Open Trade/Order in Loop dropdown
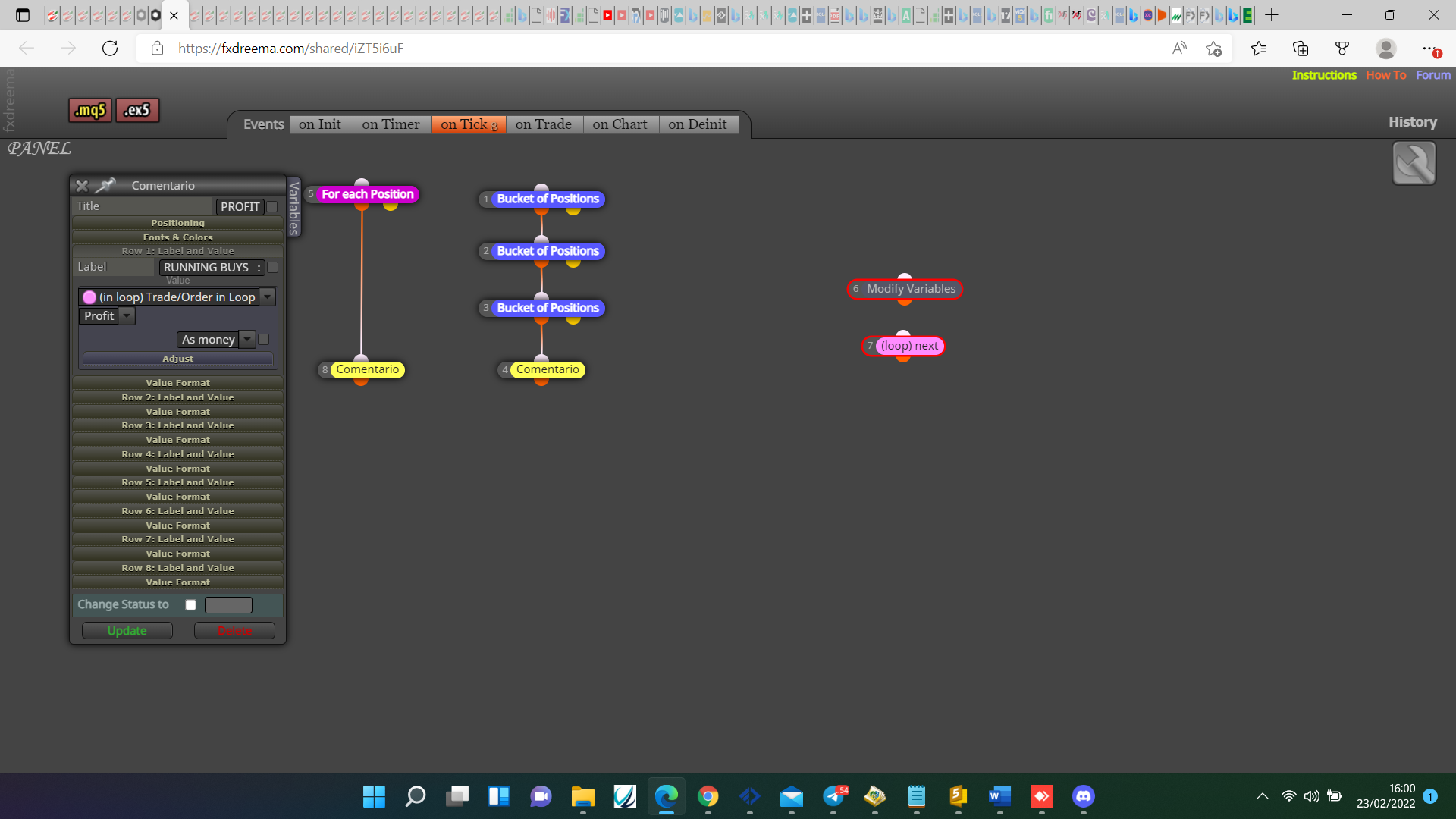Image resolution: width=1456 pixels, height=819 pixels. coord(268,297)
